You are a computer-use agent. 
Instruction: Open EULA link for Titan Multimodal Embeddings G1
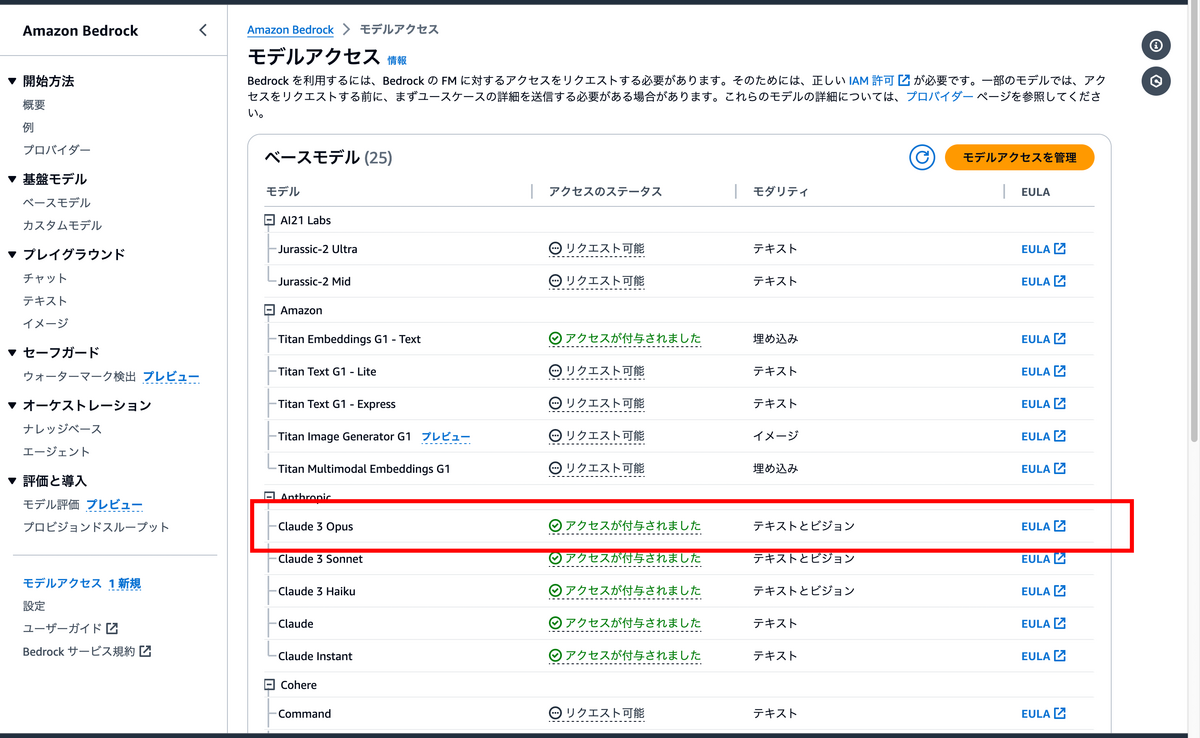click(x=1043, y=468)
